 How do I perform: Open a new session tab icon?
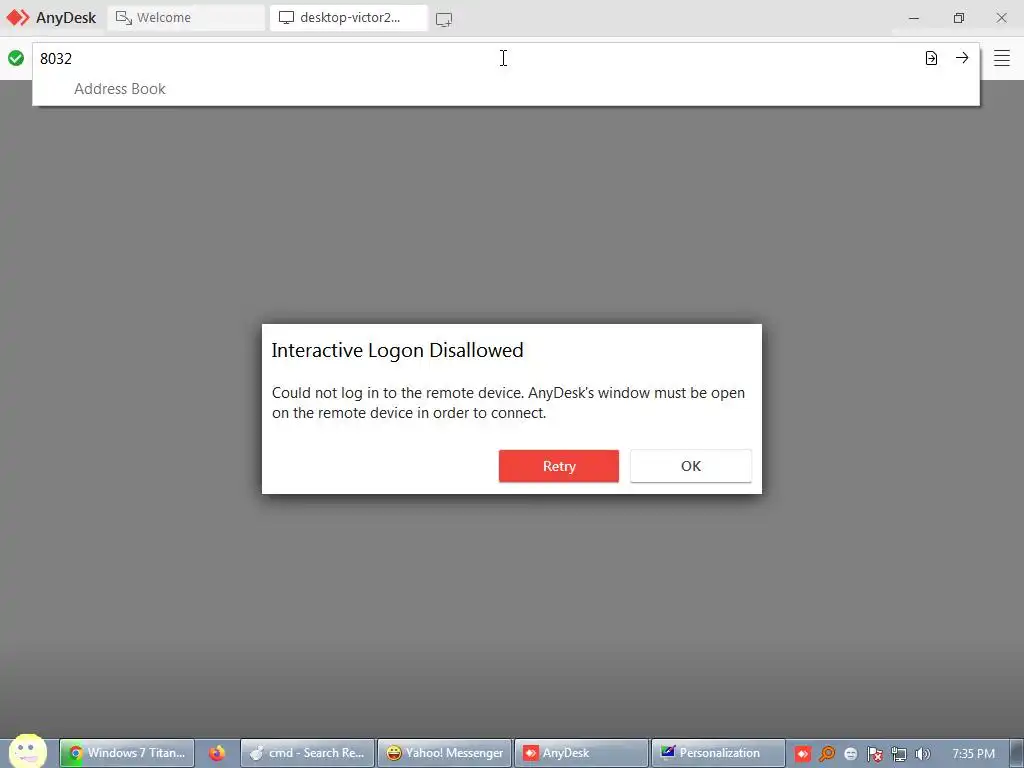(444, 19)
